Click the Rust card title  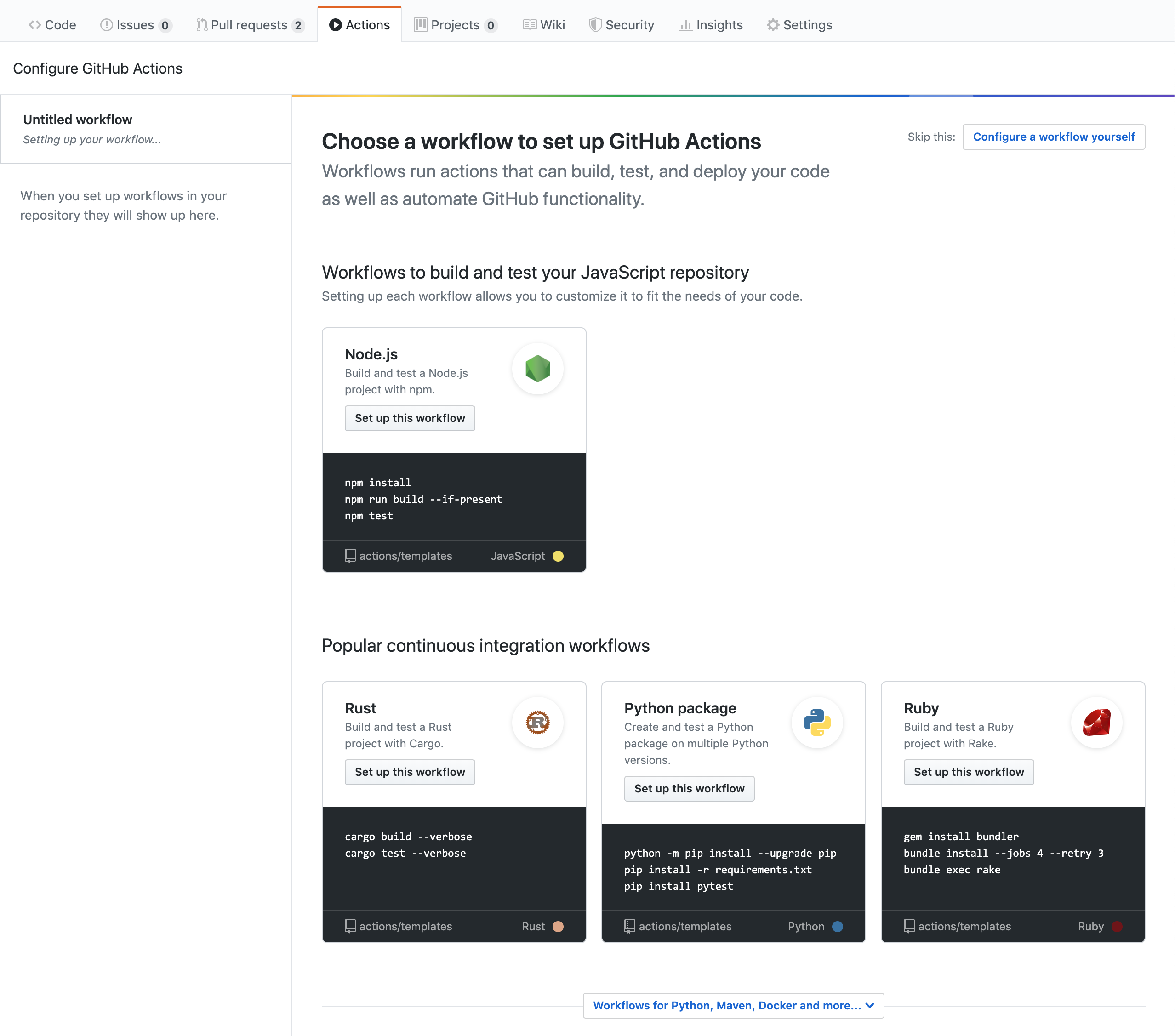coord(360,708)
